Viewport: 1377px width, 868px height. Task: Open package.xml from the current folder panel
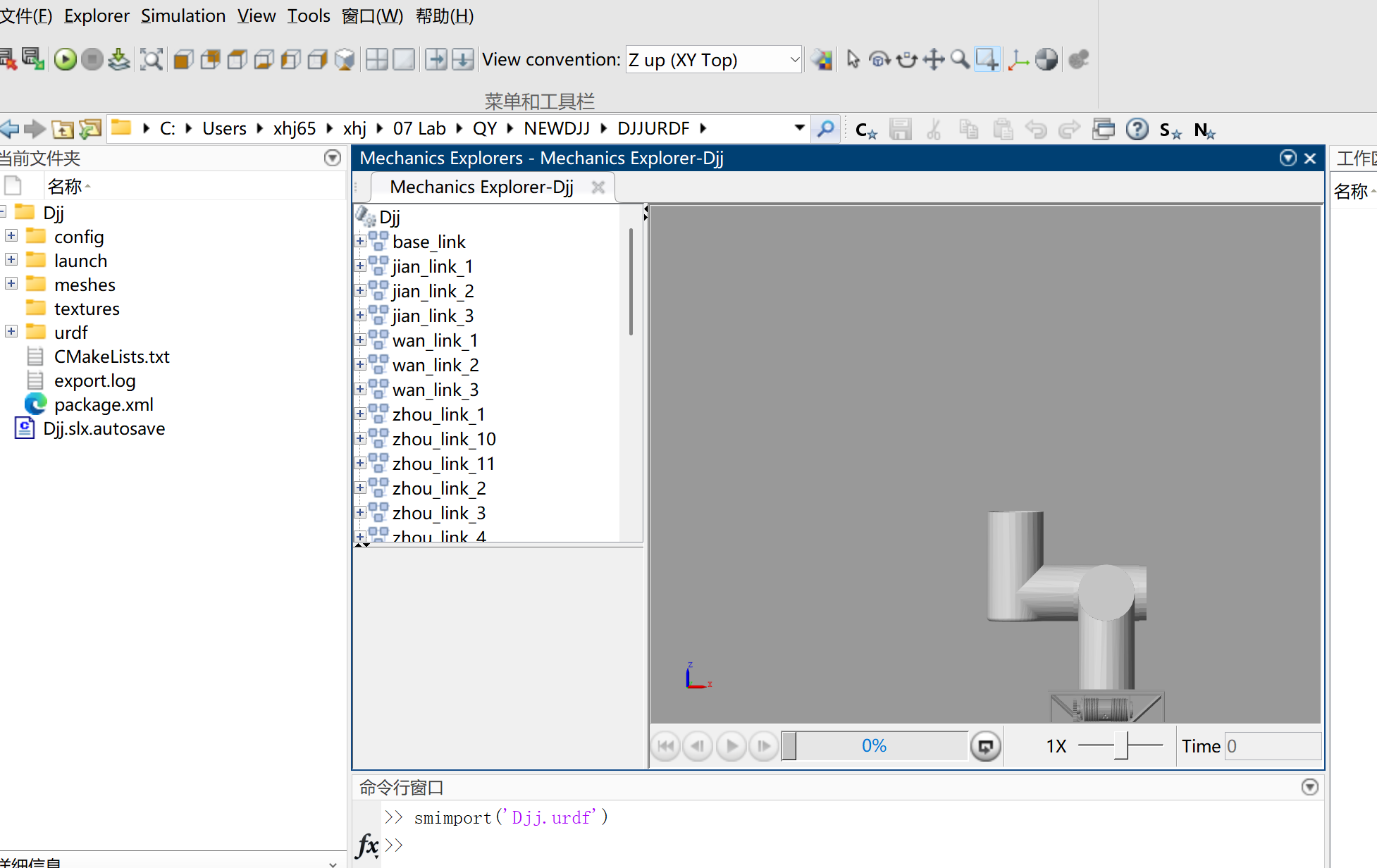point(104,404)
